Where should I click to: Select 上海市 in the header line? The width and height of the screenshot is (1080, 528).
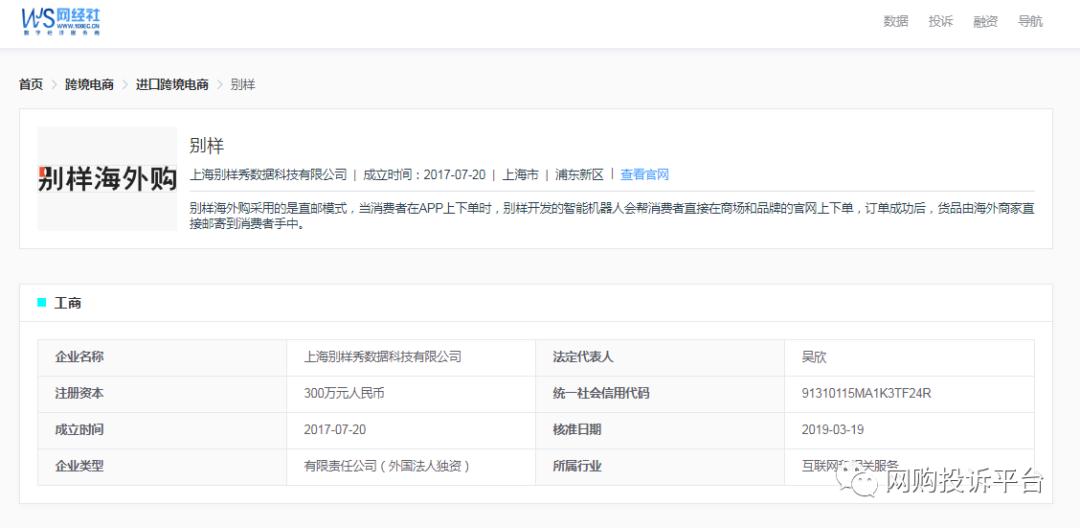(x=520, y=175)
